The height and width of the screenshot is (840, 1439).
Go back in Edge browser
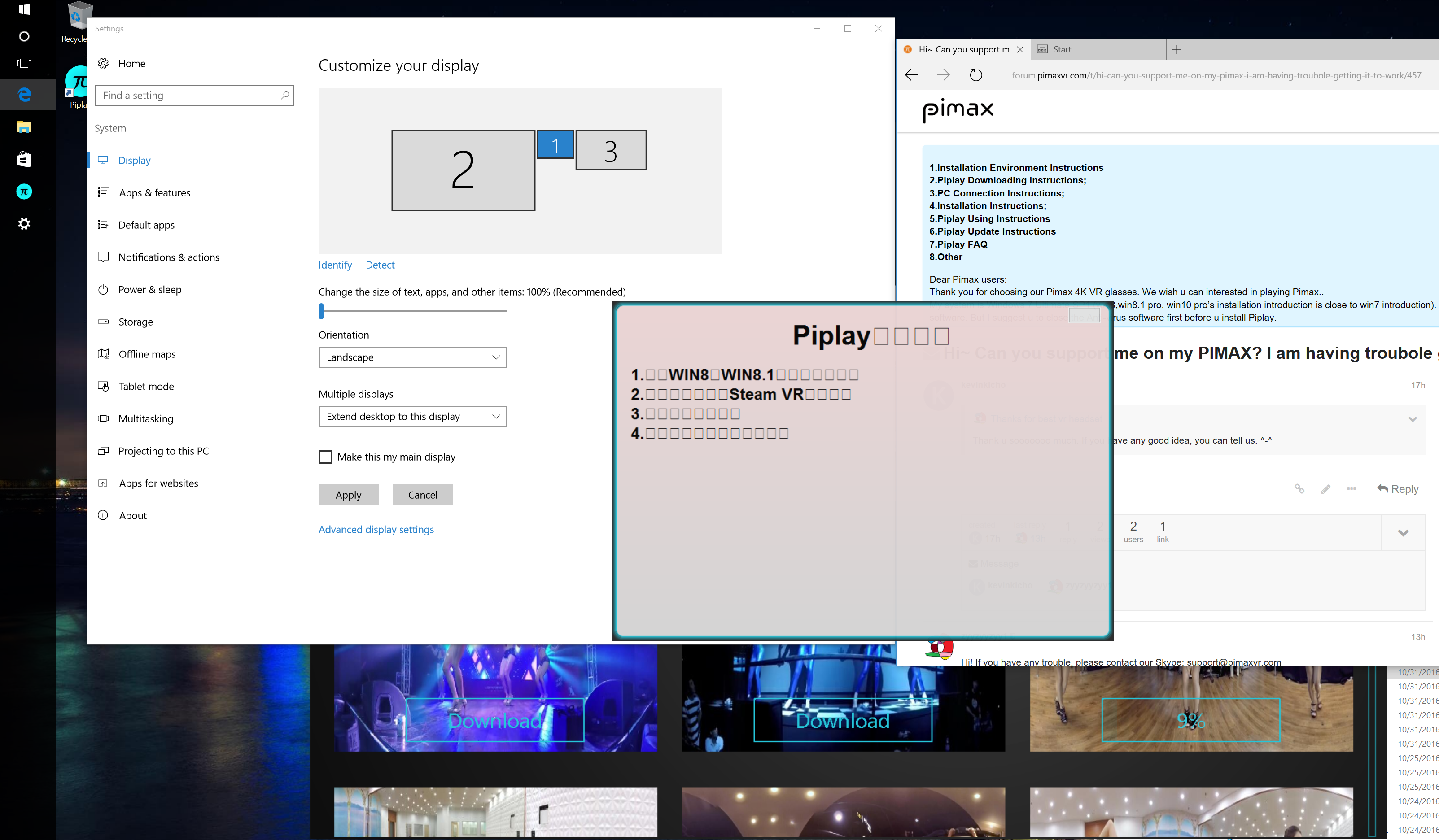click(911, 75)
